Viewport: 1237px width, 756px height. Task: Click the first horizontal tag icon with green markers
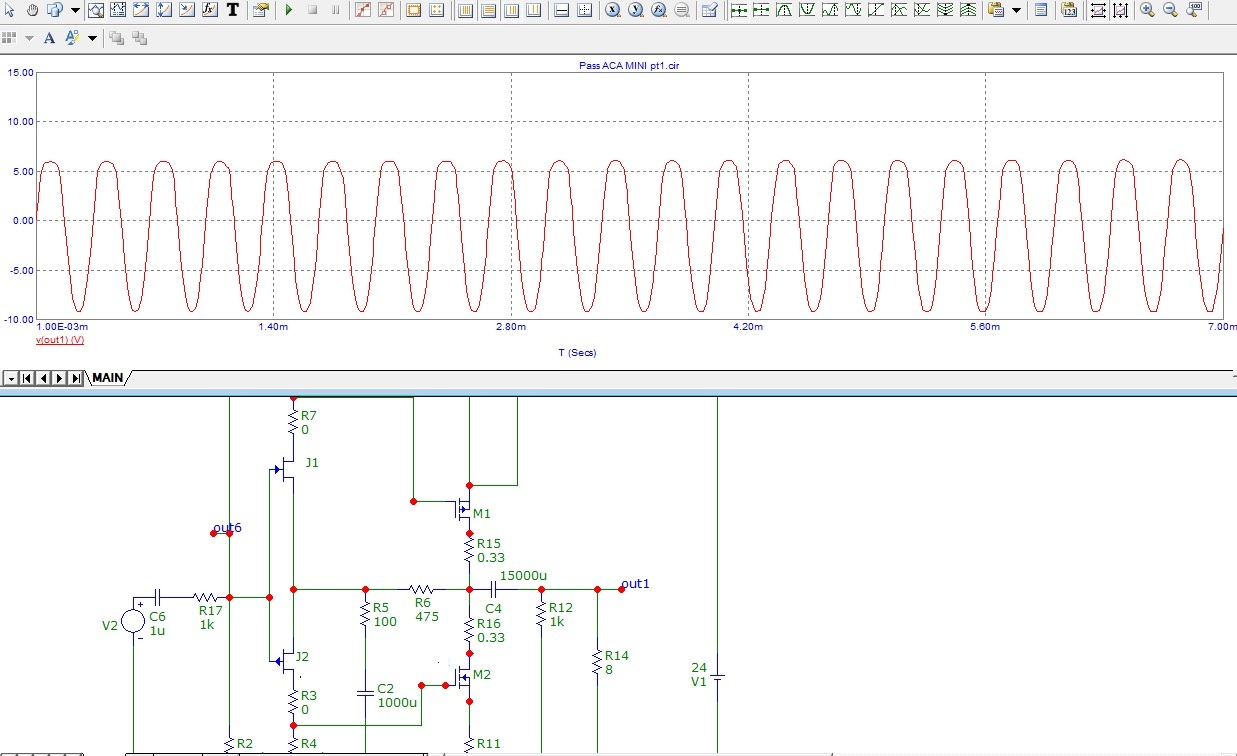(x=738, y=10)
